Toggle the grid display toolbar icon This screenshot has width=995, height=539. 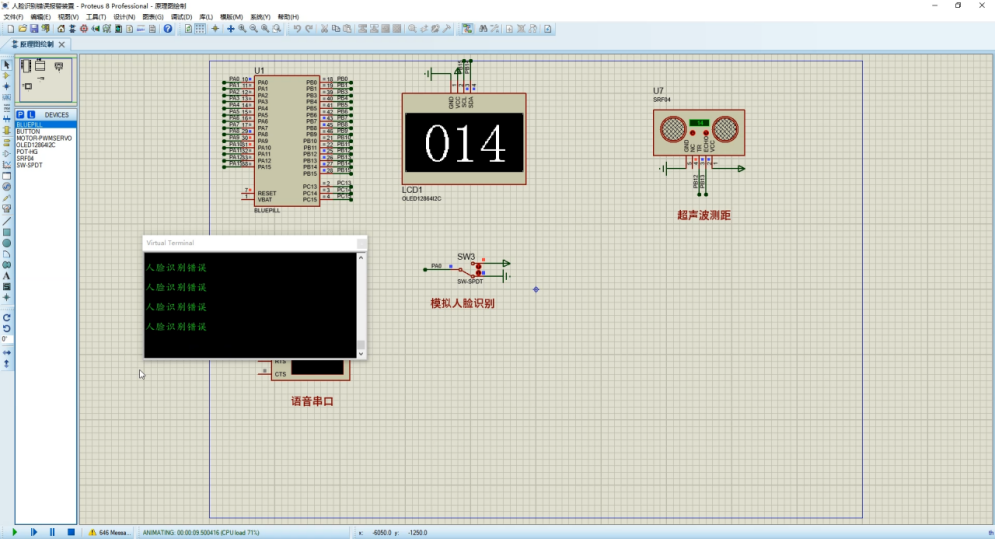[x=200, y=29]
